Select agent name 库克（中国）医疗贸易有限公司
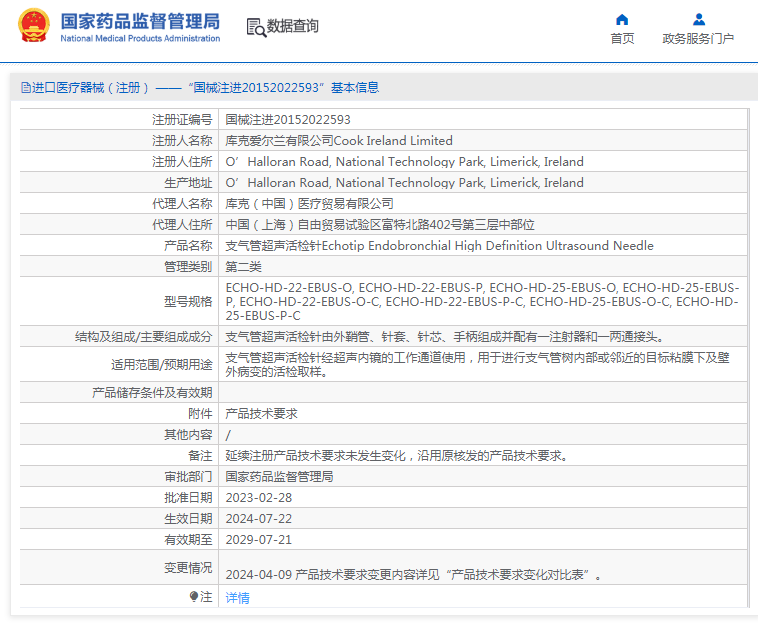758x623 pixels. pos(309,203)
